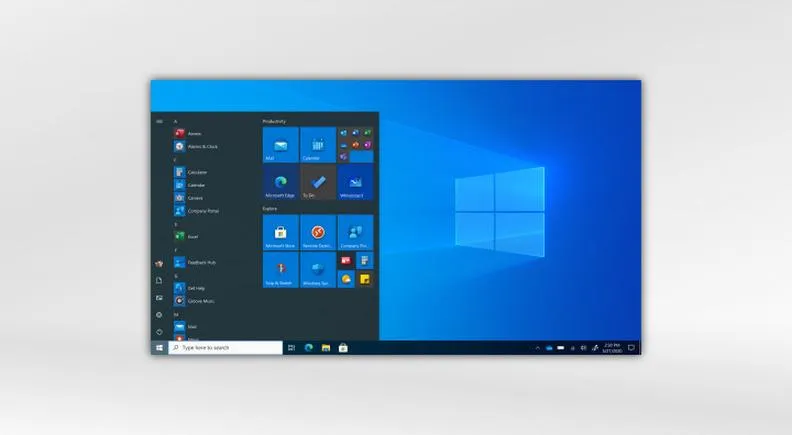Open the To Do tile
The width and height of the screenshot is (792, 435).
coord(318,182)
